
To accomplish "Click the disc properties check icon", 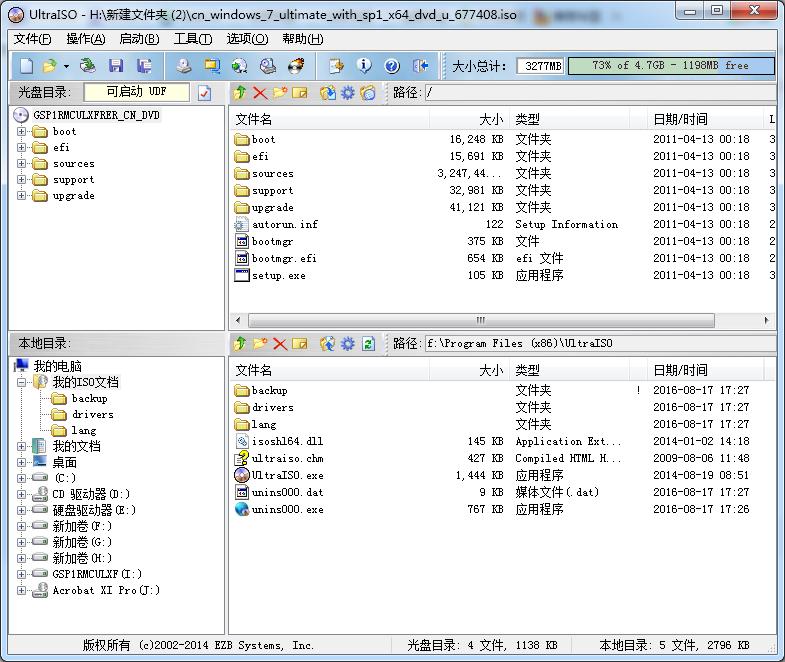I will click(204, 93).
